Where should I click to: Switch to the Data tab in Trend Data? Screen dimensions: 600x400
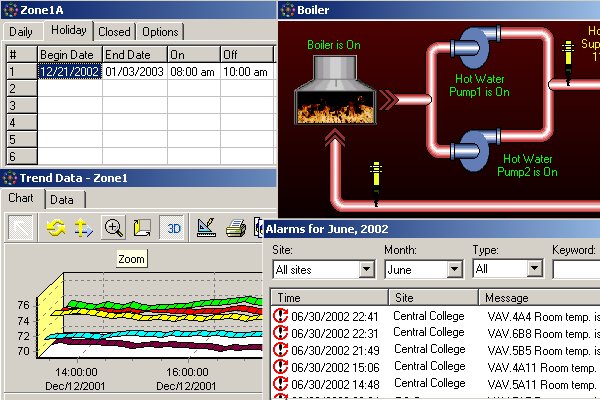pos(62,200)
